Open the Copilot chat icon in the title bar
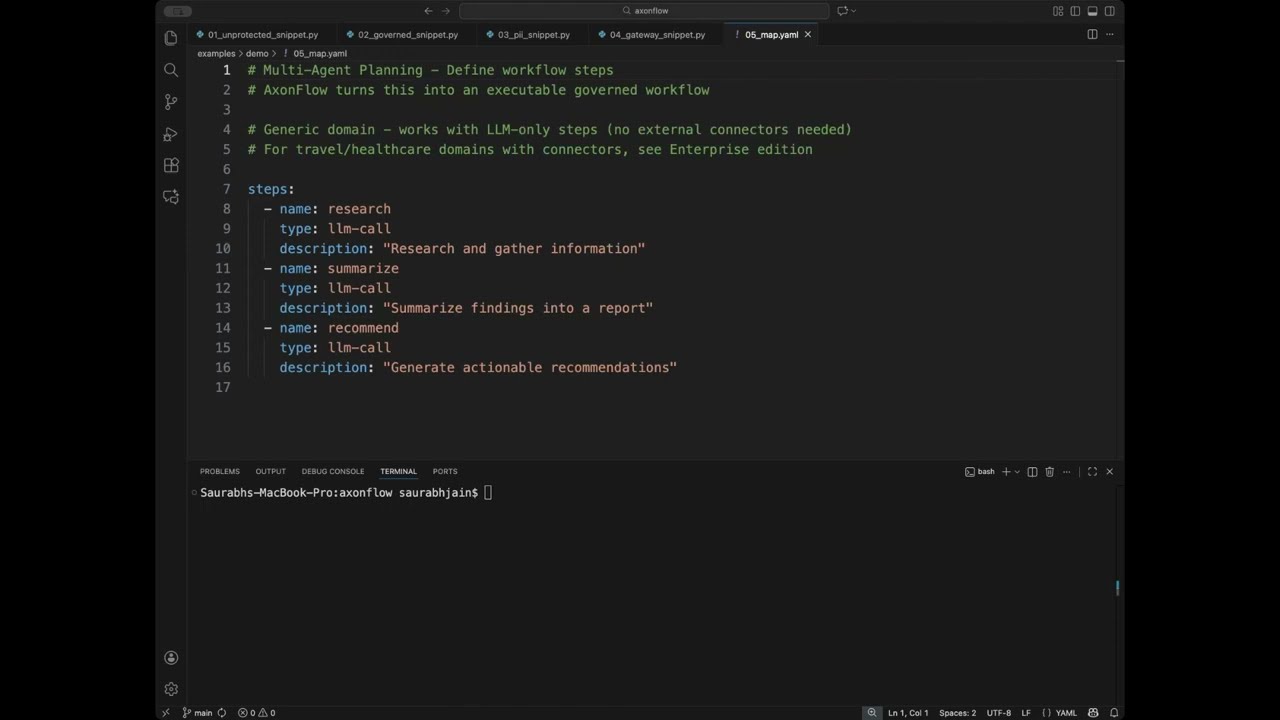 click(x=842, y=11)
